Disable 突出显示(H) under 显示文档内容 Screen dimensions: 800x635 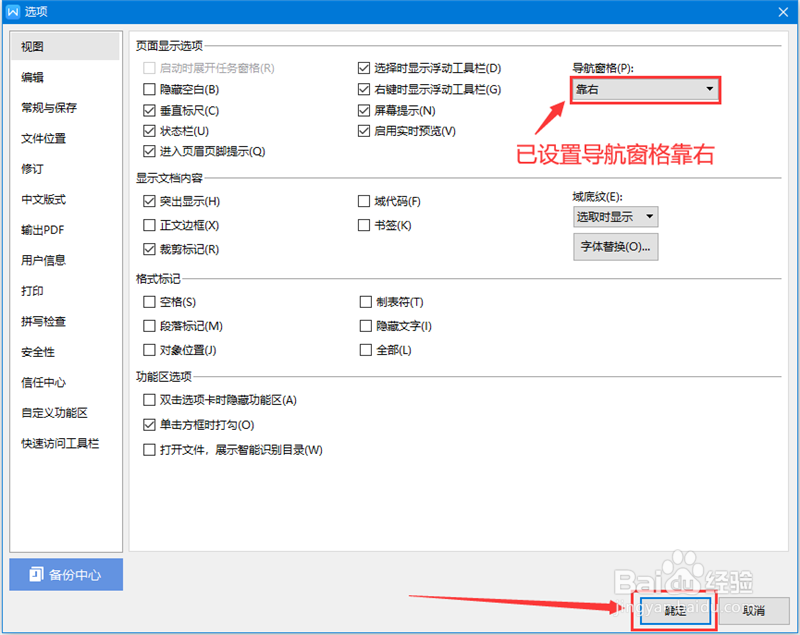[149, 201]
